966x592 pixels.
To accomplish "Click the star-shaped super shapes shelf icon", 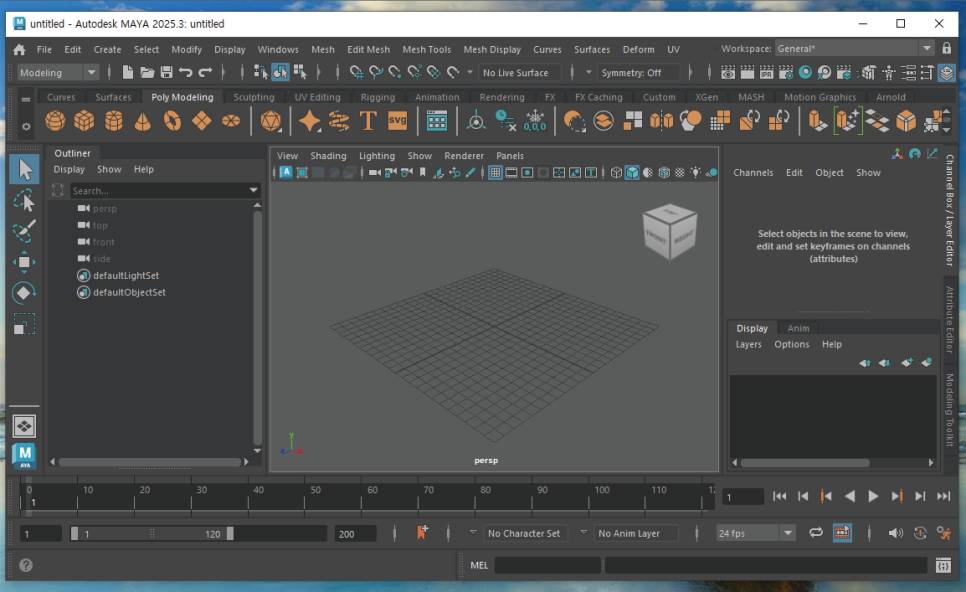I will (x=309, y=121).
